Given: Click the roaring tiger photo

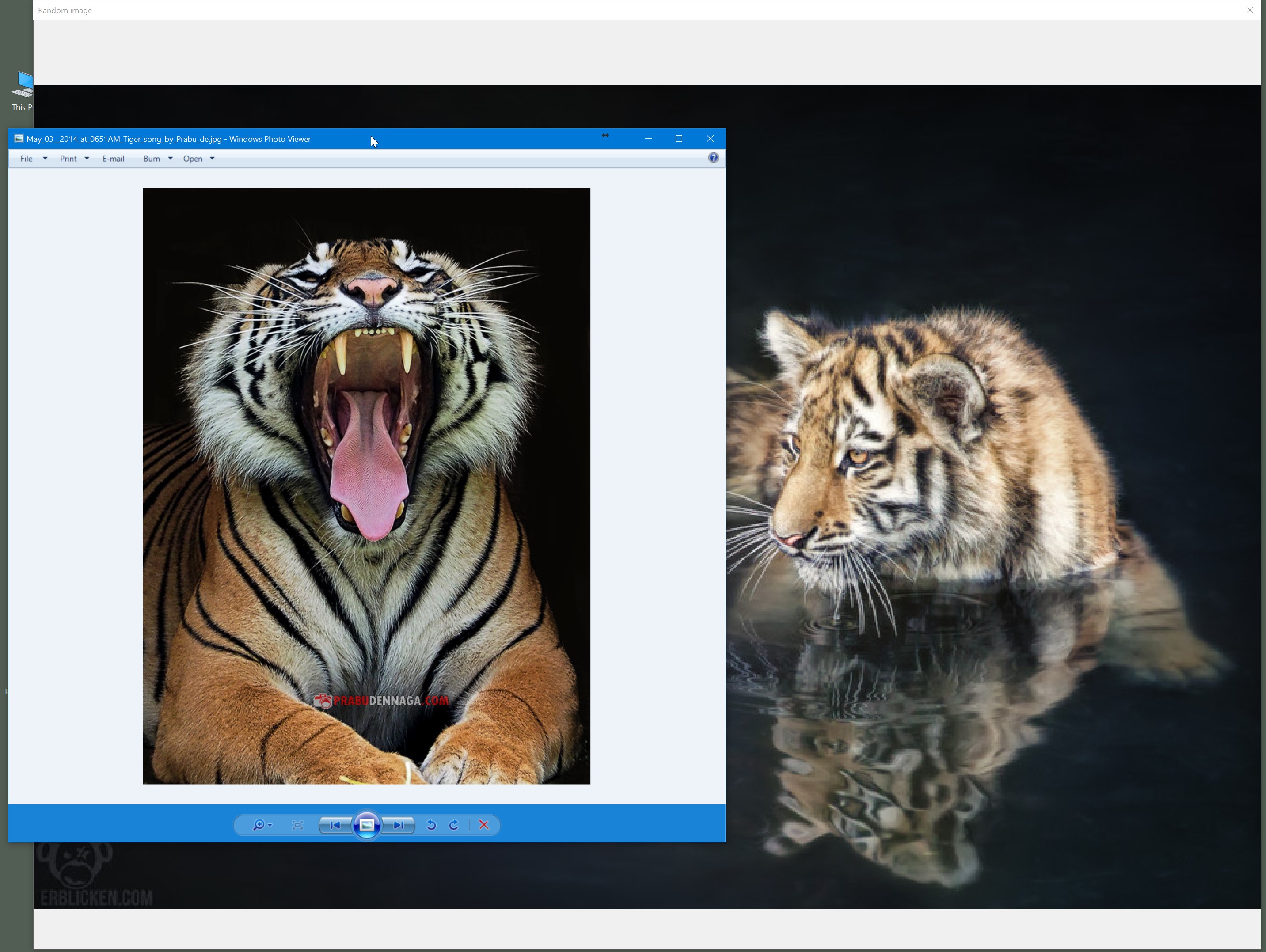Looking at the screenshot, I should point(366,486).
